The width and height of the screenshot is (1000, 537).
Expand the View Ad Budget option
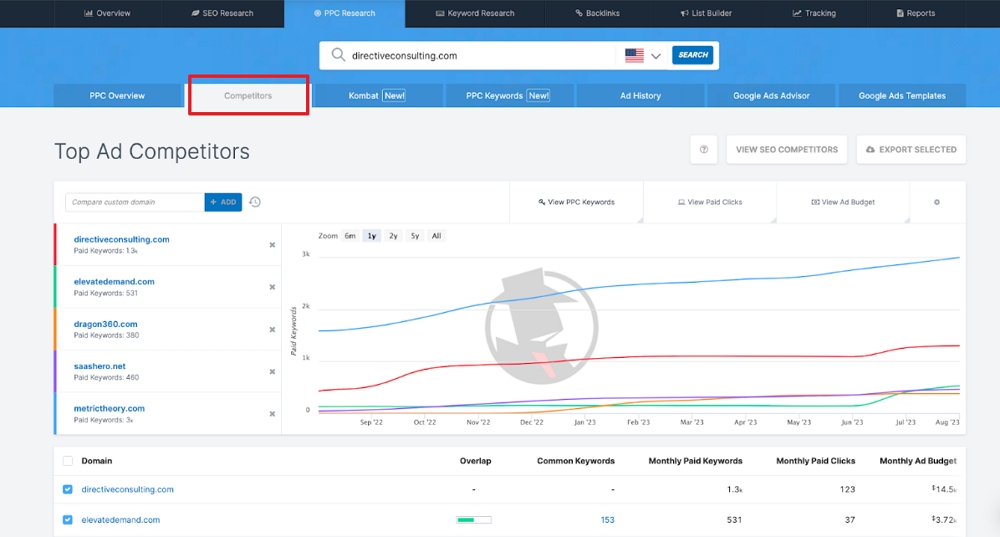pyautogui.click(x=843, y=202)
